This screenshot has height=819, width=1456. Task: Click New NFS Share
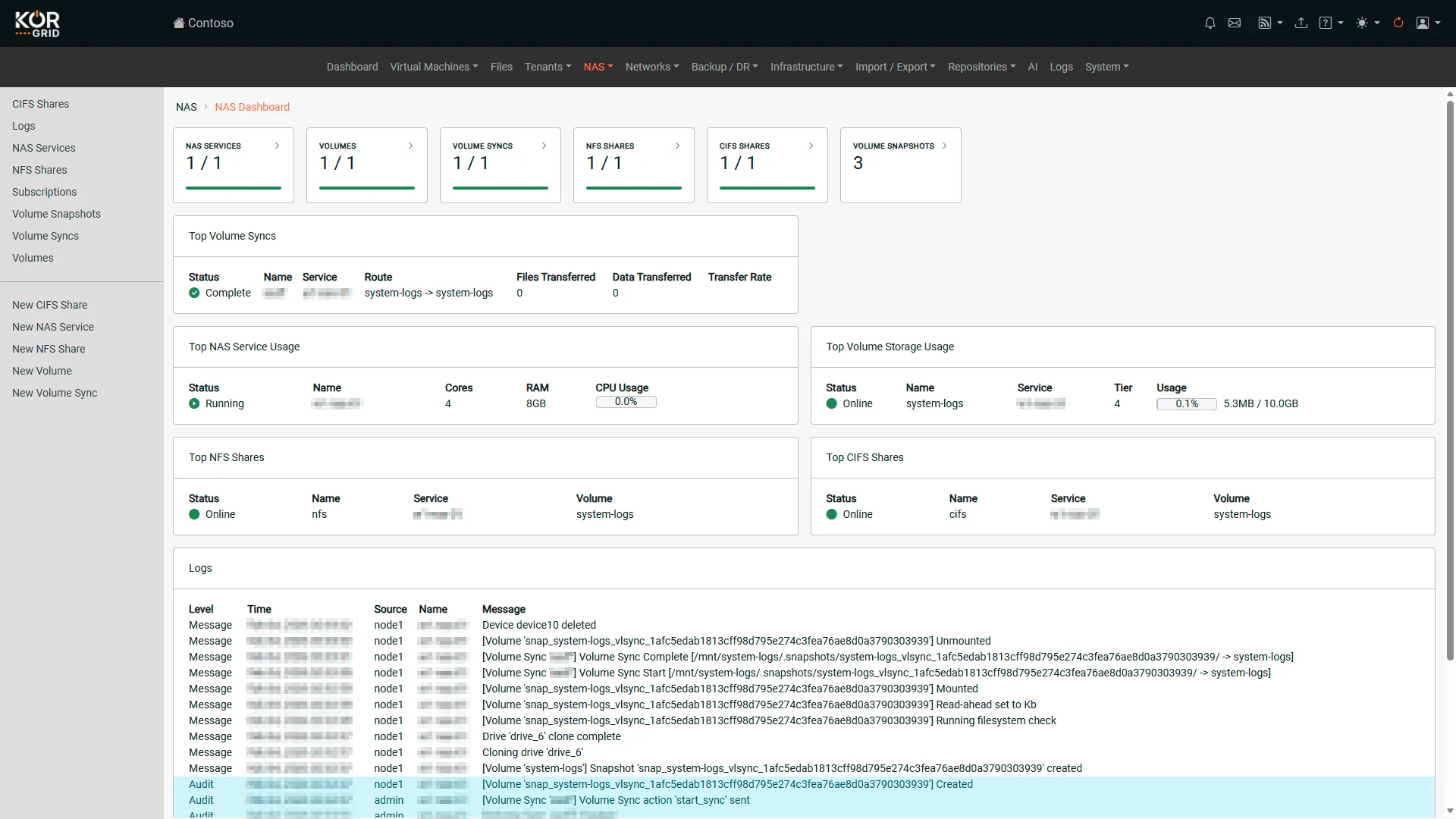(49, 349)
